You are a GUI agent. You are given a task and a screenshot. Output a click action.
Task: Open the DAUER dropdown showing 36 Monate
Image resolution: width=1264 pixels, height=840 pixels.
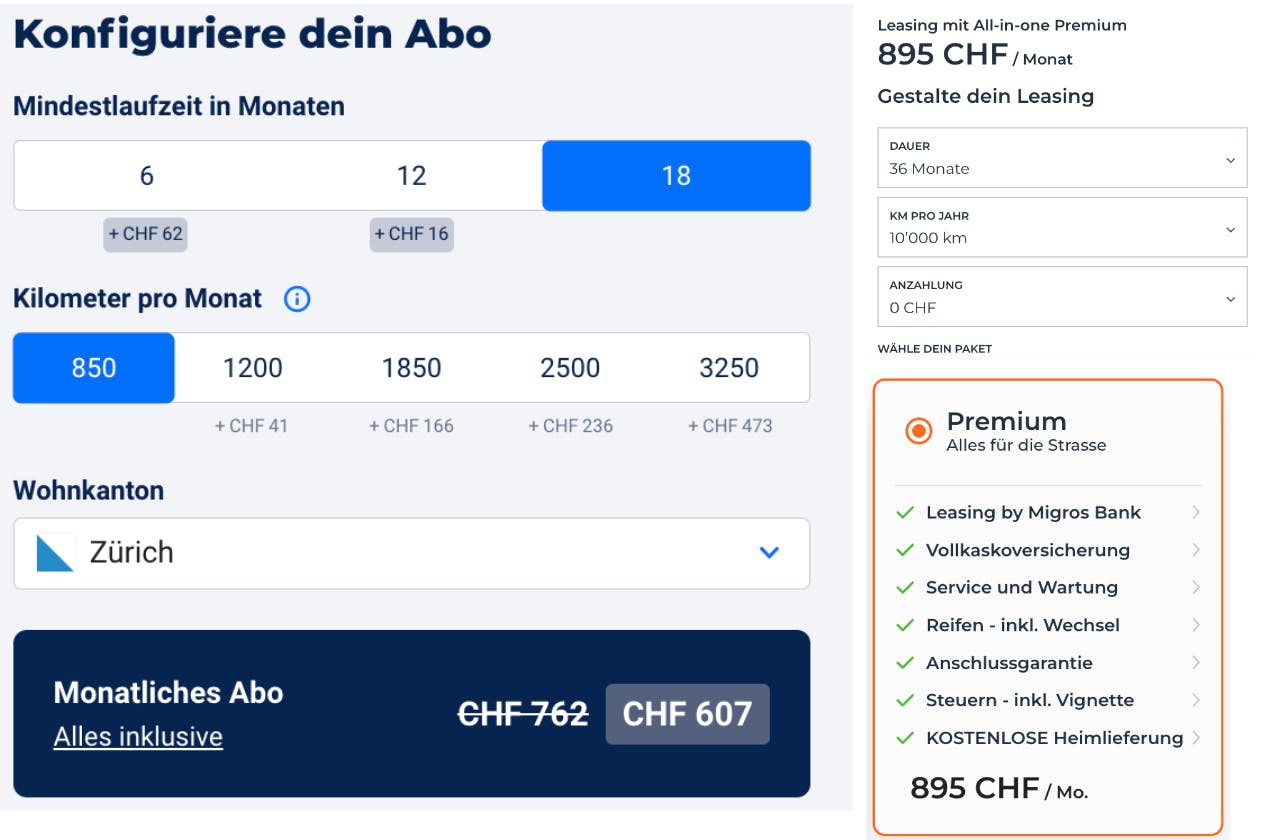coord(1062,157)
